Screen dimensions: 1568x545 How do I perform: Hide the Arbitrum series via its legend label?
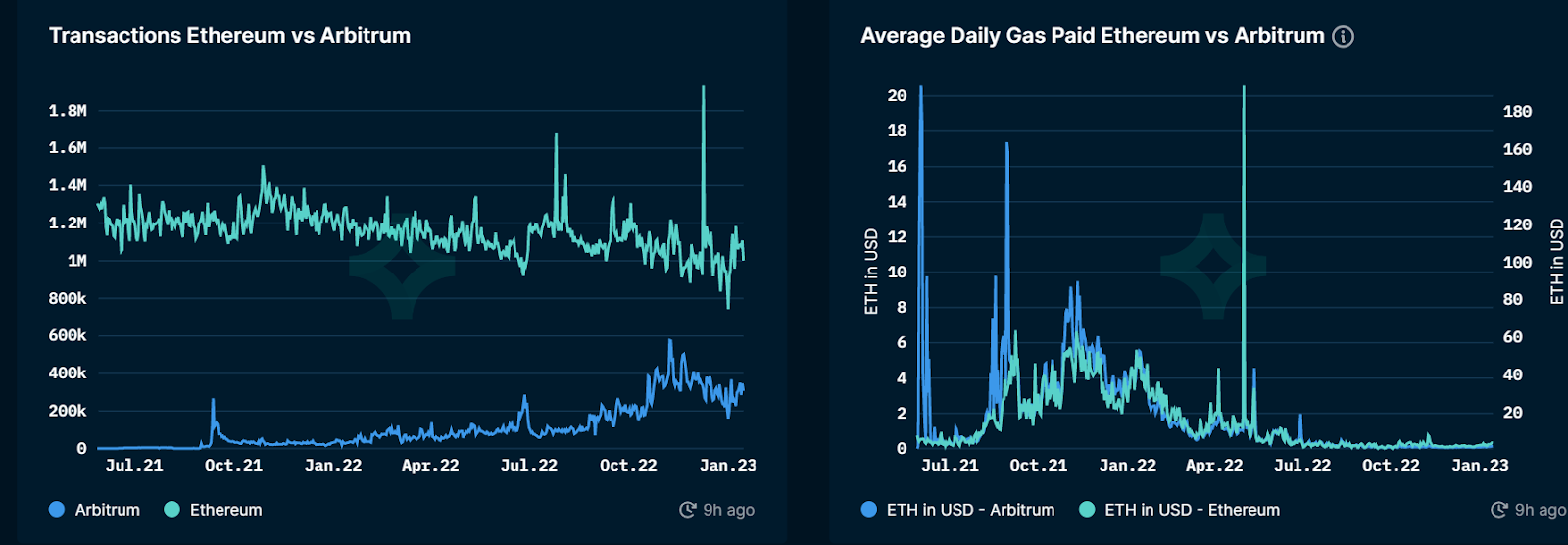click(x=107, y=510)
